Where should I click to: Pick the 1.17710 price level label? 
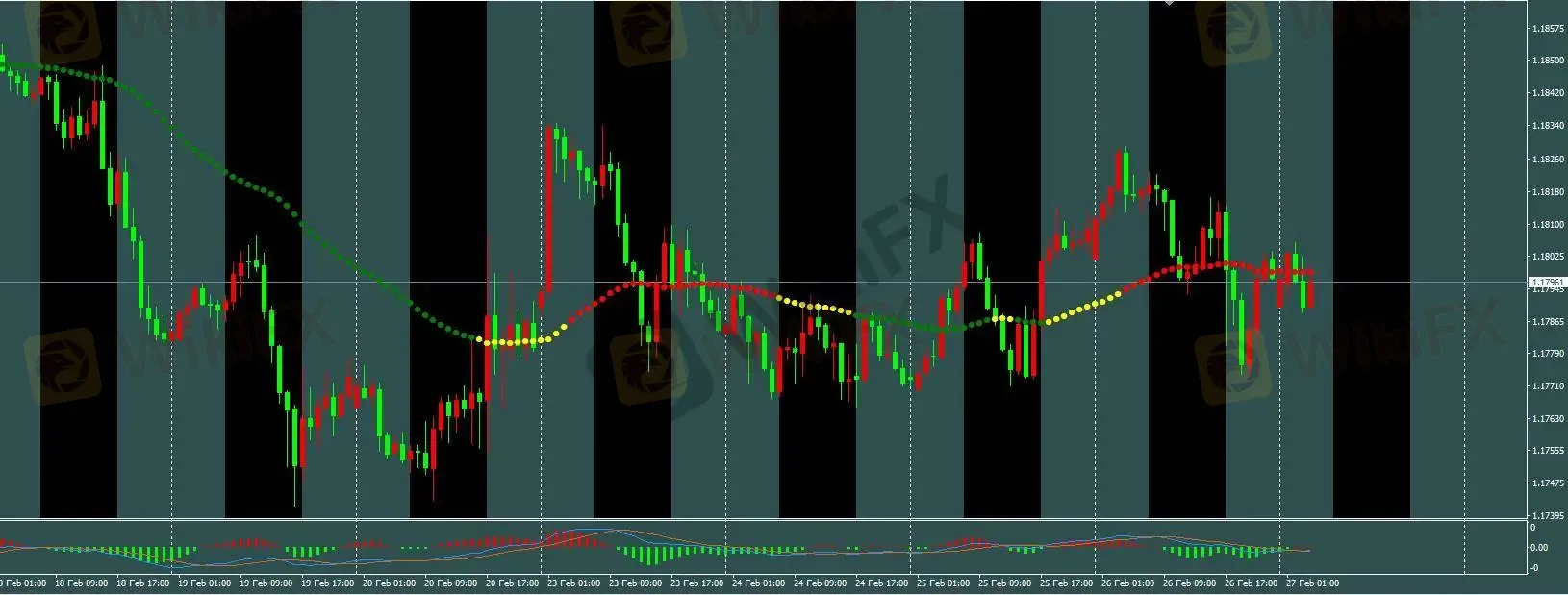click(1548, 386)
